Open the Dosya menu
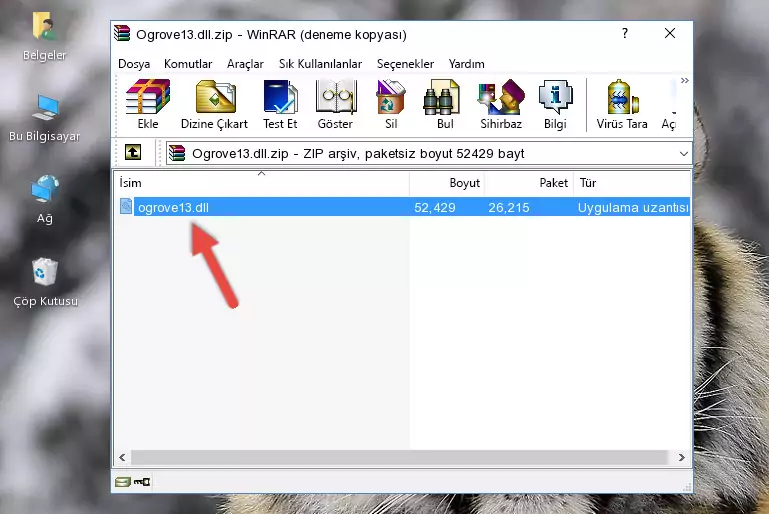 [134, 64]
